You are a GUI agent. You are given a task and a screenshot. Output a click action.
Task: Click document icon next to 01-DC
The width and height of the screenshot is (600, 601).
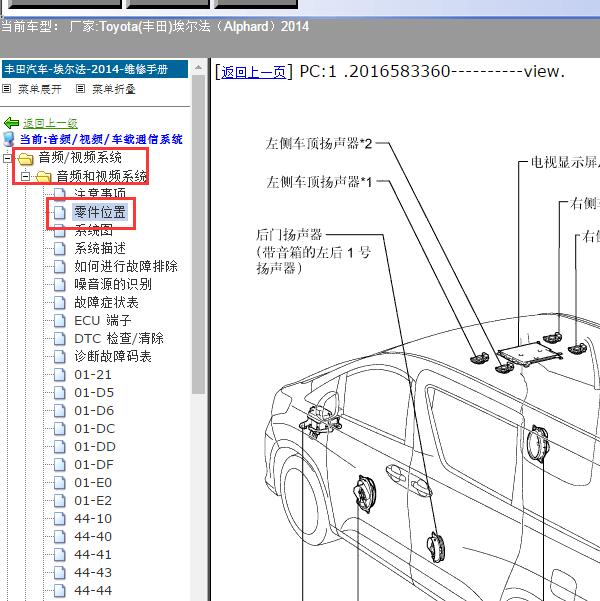tap(59, 429)
